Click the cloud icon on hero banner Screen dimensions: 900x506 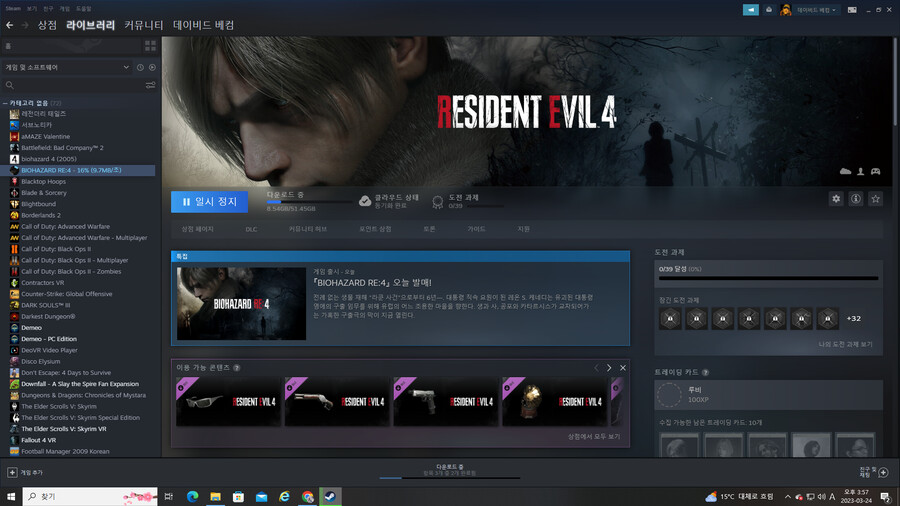coord(845,171)
